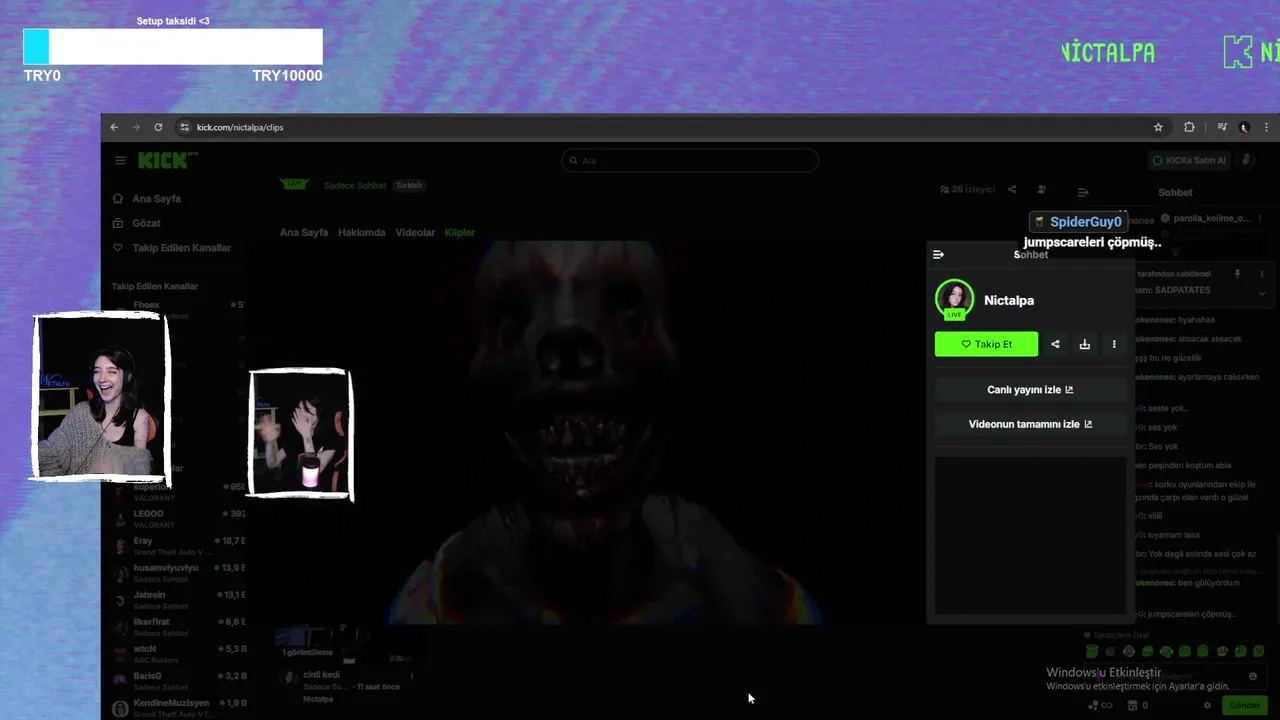Image resolution: width=1280 pixels, height=720 pixels.
Task: Click the pin icon on the pinned message
Action: (1237, 274)
